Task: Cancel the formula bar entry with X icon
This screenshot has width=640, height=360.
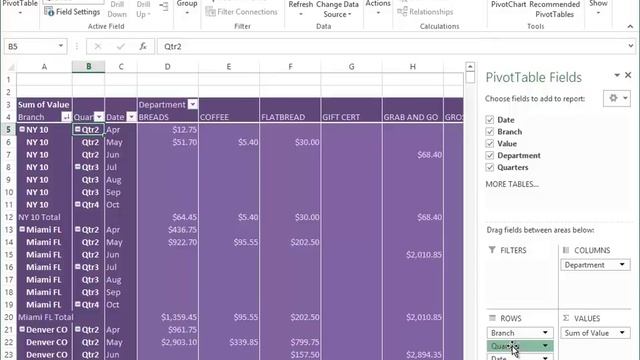Action: [98, 47]
